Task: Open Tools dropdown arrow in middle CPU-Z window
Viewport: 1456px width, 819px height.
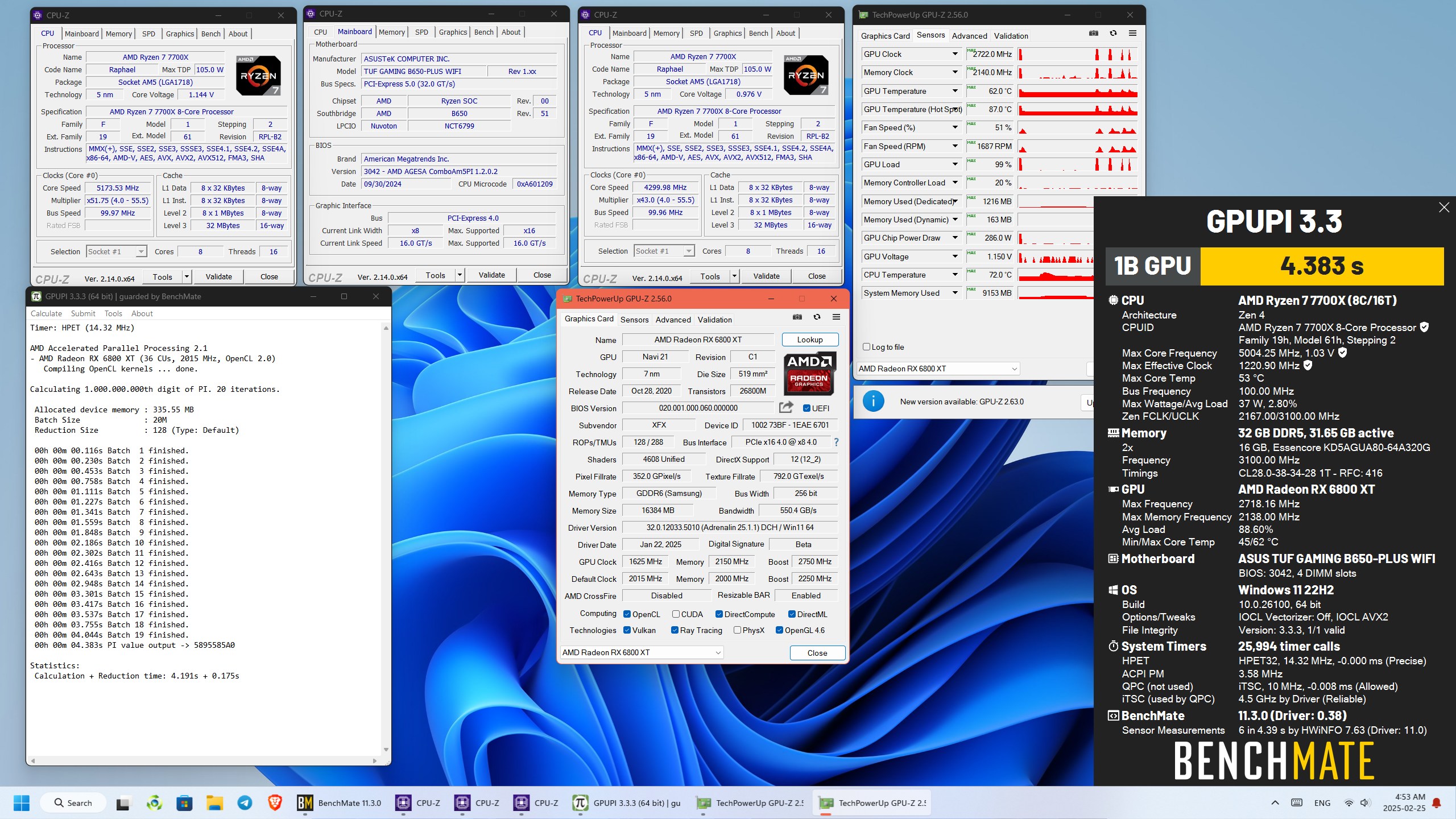Action: 460,275
